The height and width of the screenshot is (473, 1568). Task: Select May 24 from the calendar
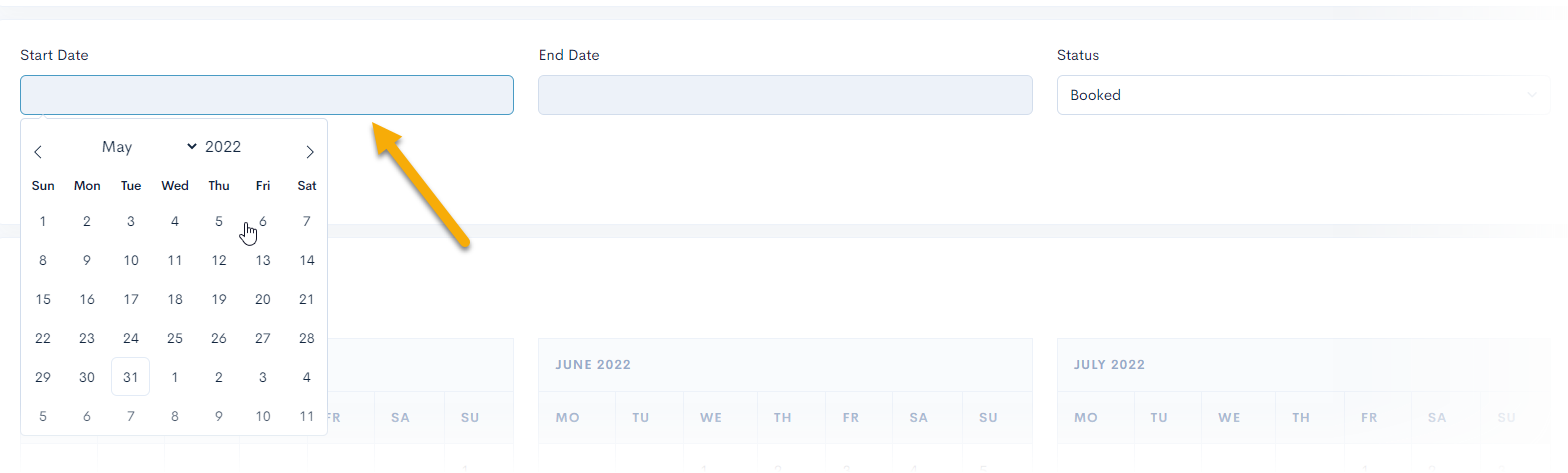coord(131,338)
